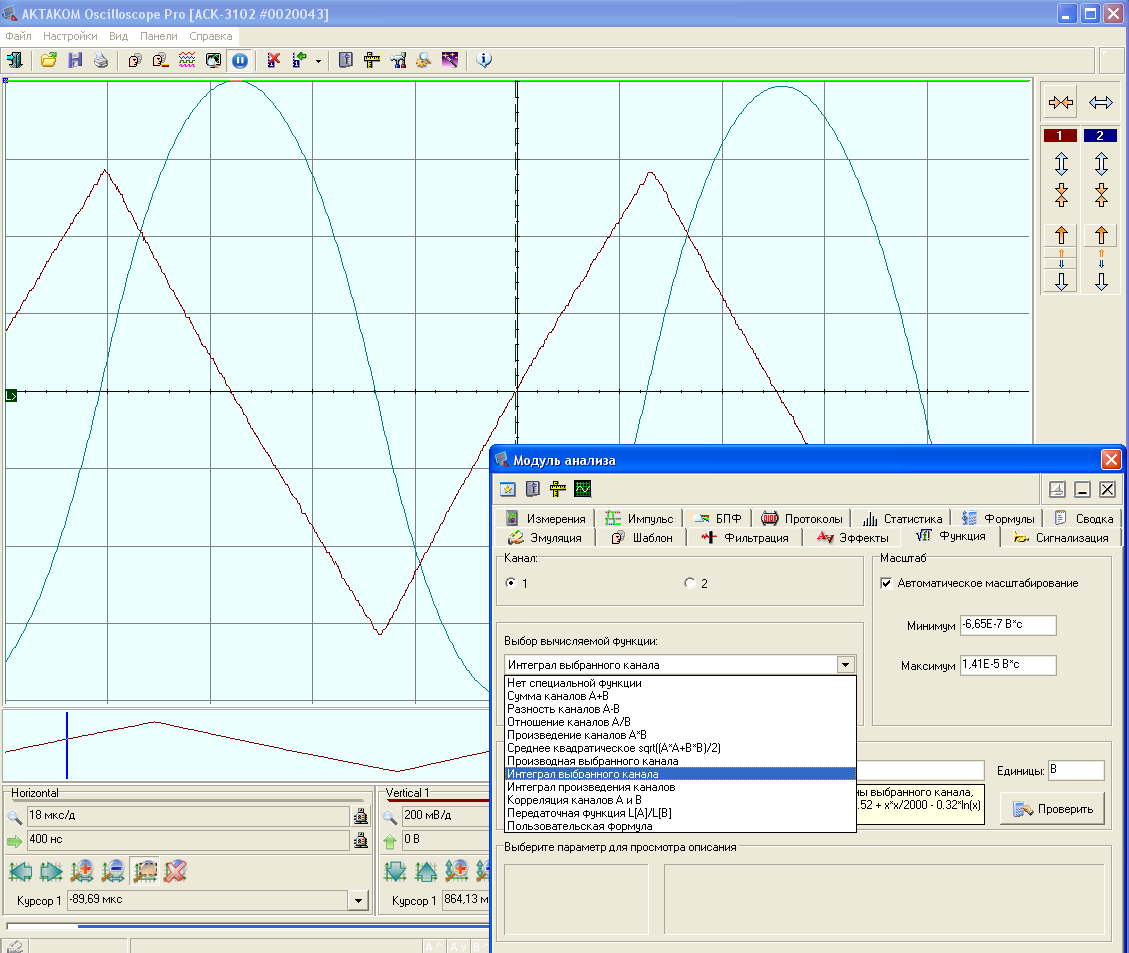Open the Настройки menu
Screen dimensions: 1129x953
69,36
